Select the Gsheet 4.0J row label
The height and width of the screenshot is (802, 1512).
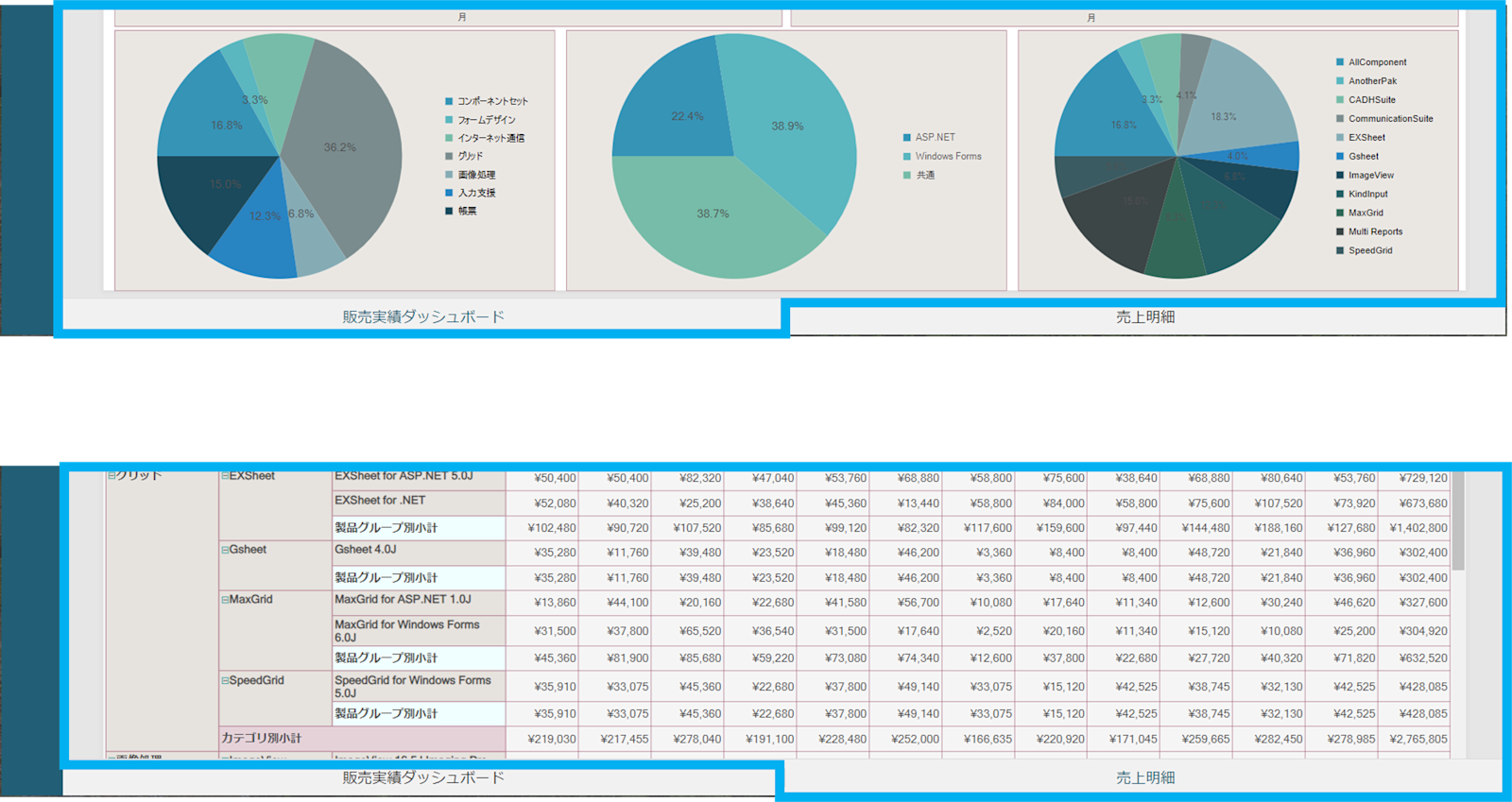[x=419, y=552]
